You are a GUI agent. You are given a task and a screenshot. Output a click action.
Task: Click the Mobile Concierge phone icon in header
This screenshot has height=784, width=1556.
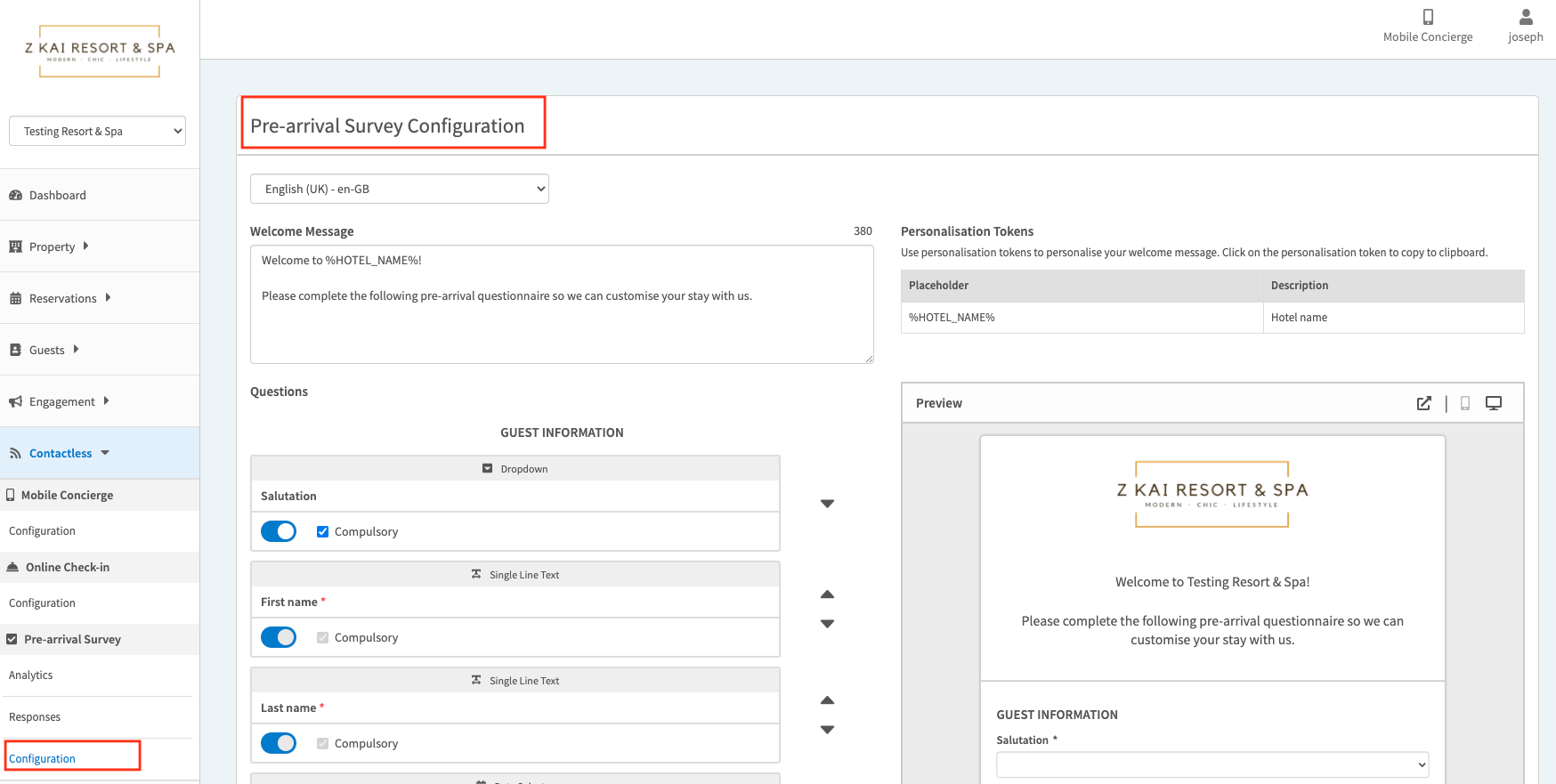click(x=1427, y=18)
